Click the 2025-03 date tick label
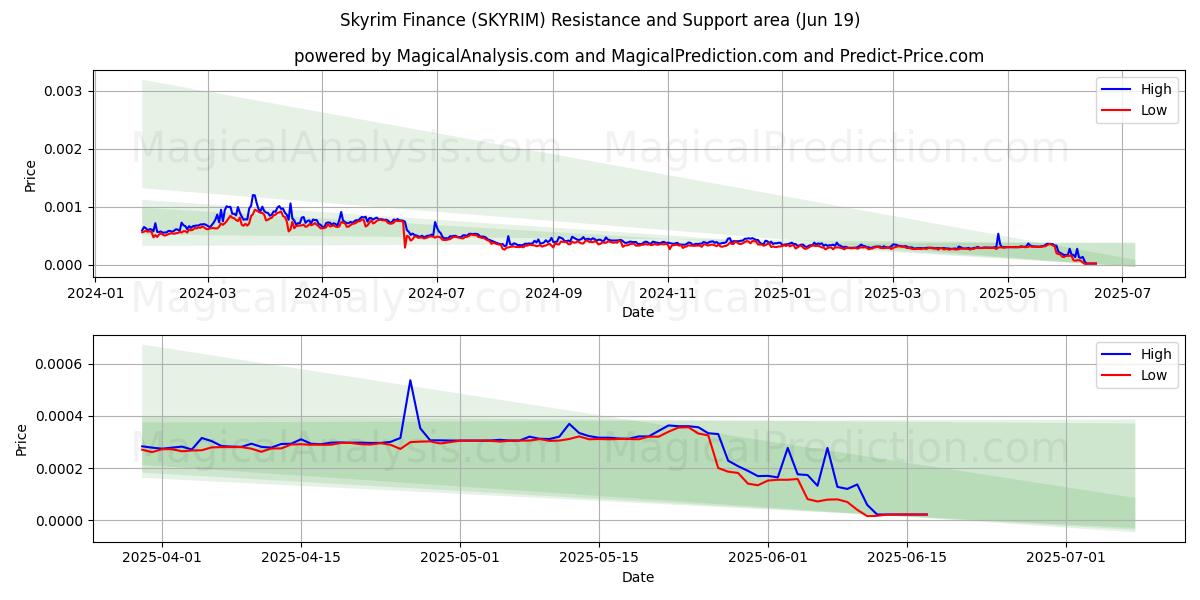The height and width of the screenshot is (600, 1200). coord(892,293)
